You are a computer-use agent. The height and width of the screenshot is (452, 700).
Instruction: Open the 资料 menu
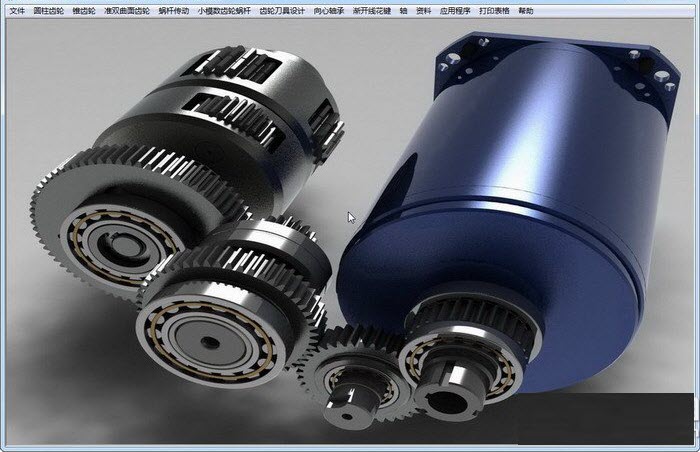point(424,10)
